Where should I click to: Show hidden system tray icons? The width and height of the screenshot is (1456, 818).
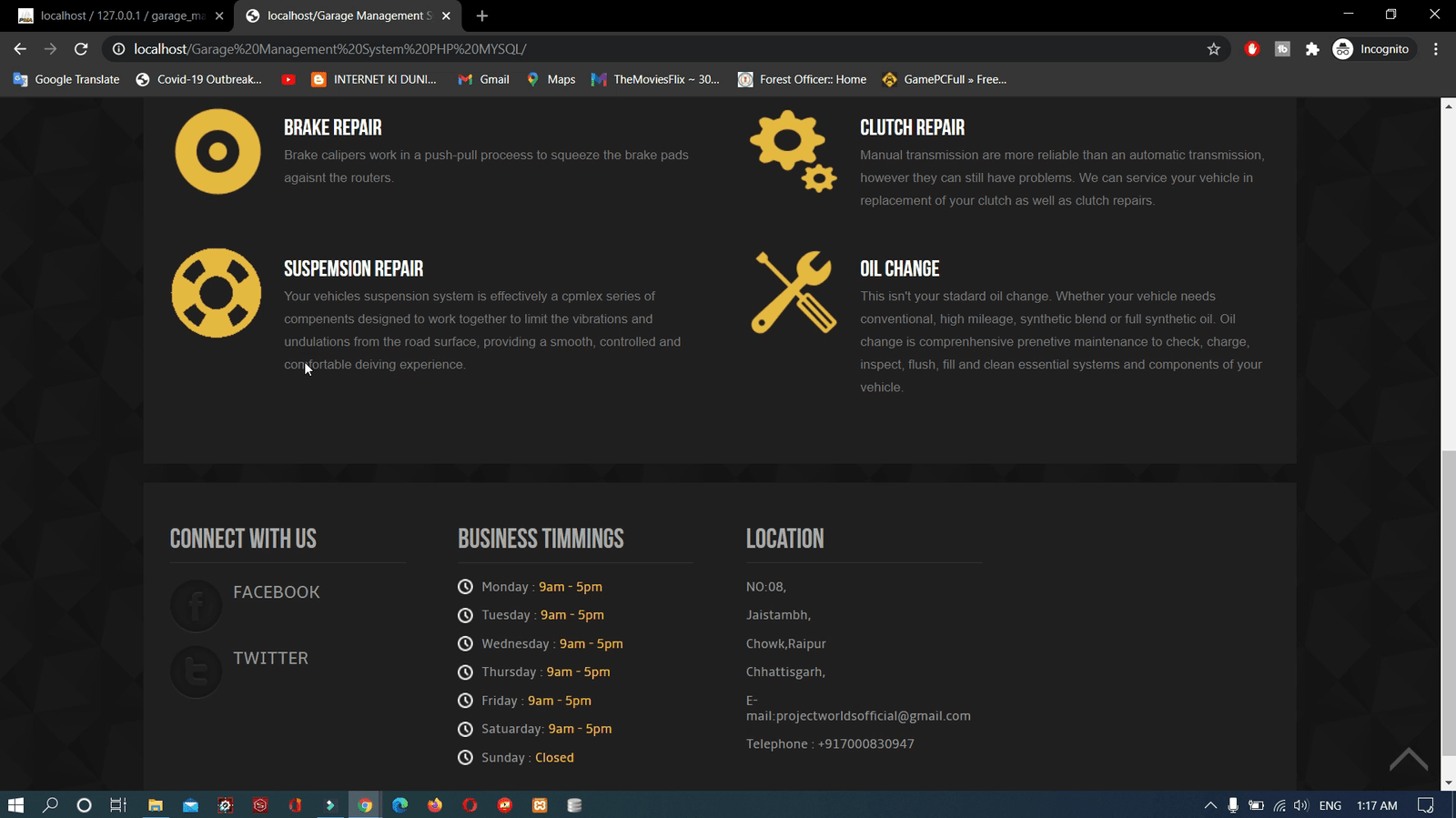click(x=1209, y=805)
